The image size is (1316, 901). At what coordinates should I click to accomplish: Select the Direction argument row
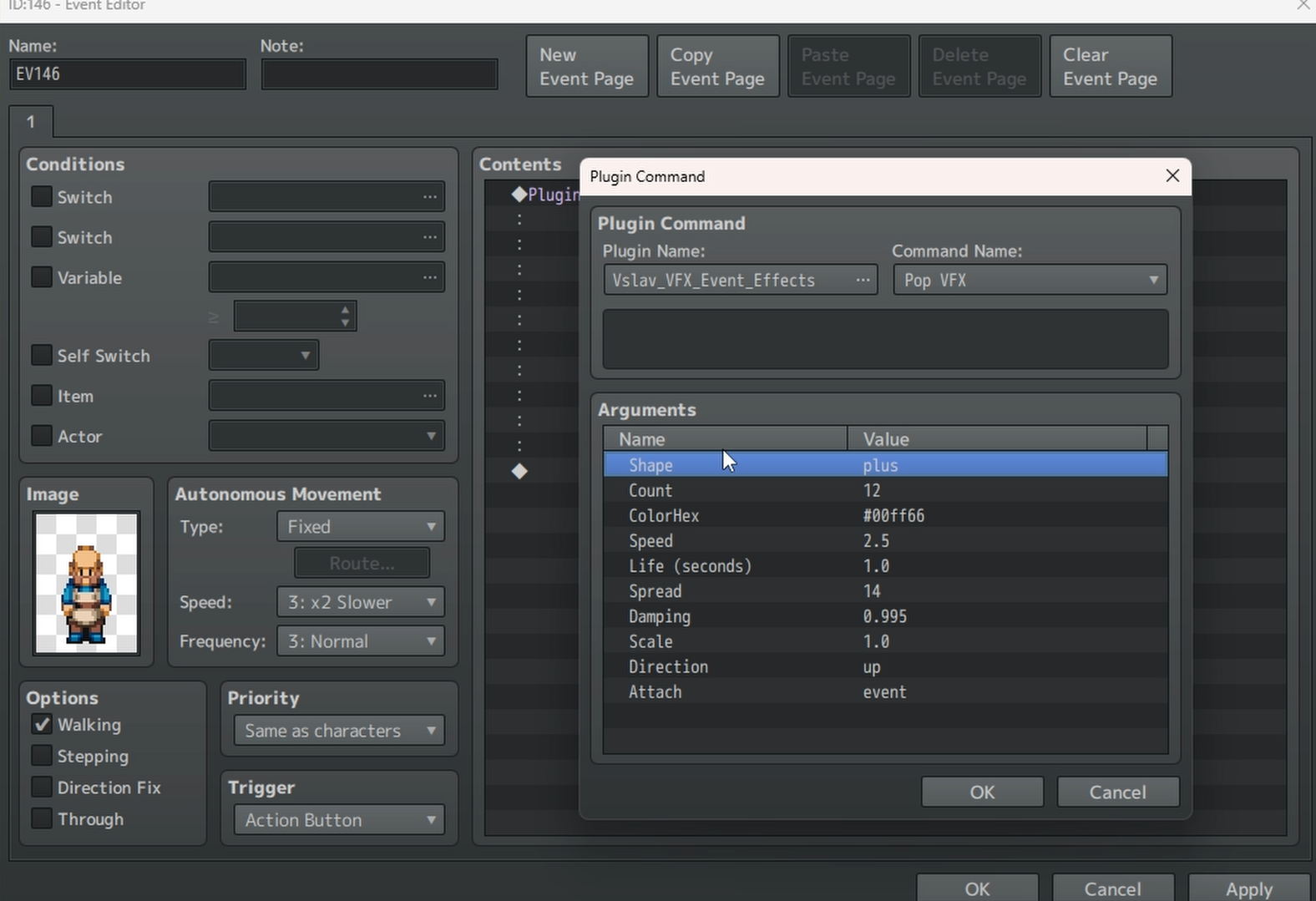885,666
